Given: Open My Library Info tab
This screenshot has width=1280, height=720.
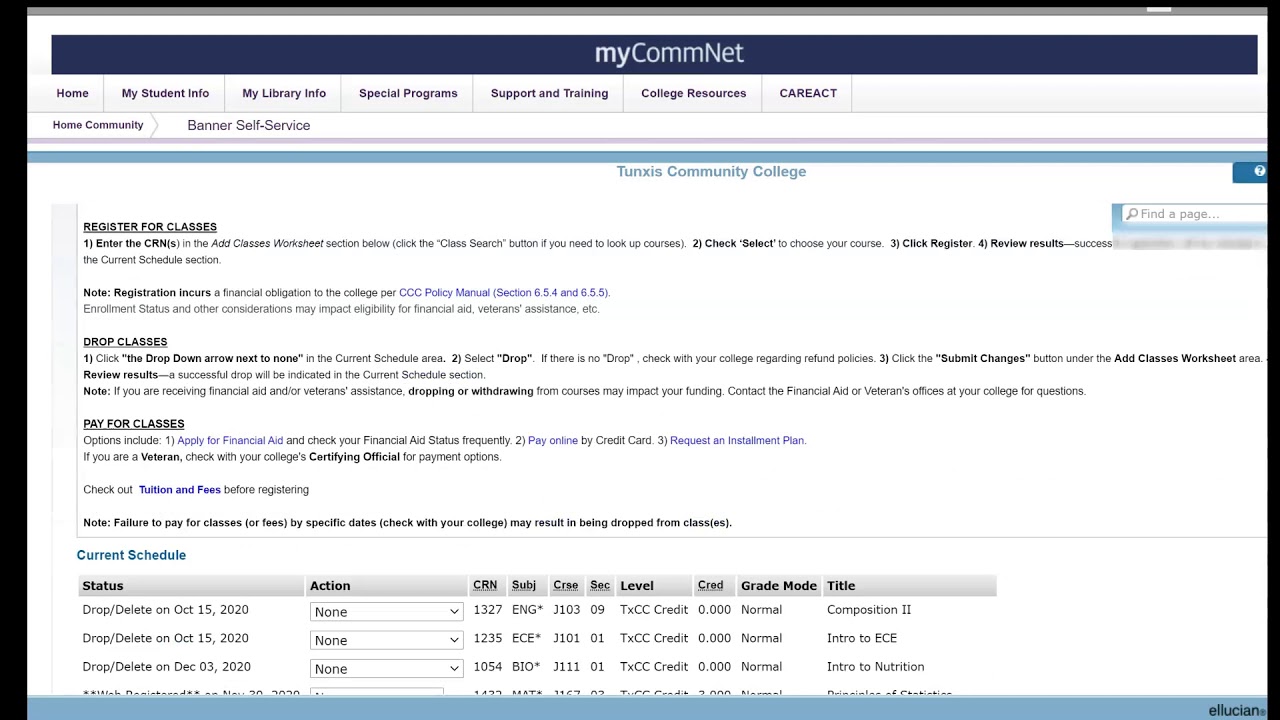Looking at the screenshot, I should (284, 93).
